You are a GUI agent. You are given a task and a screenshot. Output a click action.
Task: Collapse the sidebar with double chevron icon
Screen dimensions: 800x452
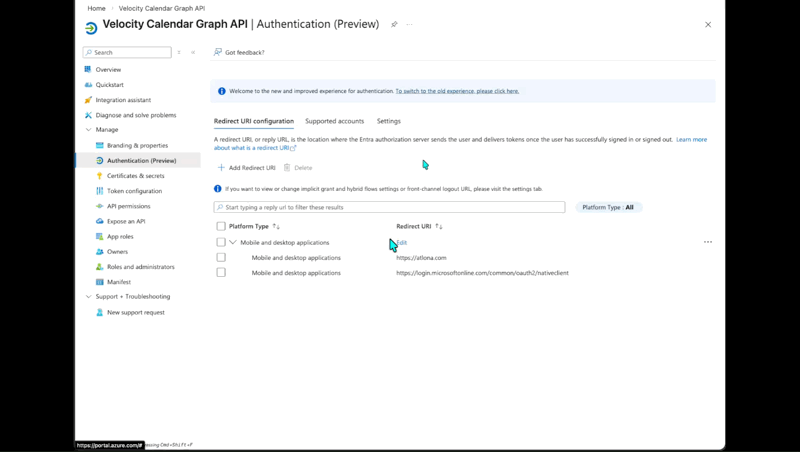pyautogui.click(x=193, y=53)
